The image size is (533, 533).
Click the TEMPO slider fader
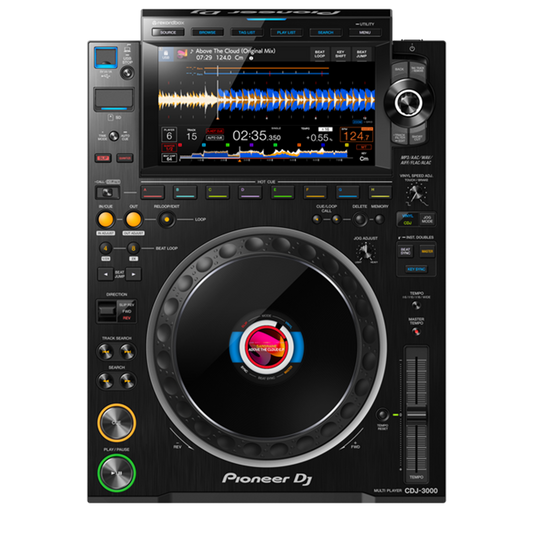(x=416, y=414)
